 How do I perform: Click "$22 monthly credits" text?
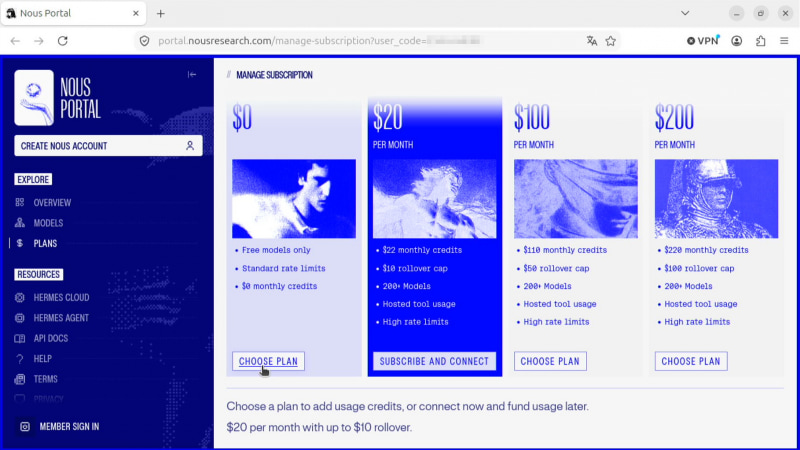click(x=422, y=250)
